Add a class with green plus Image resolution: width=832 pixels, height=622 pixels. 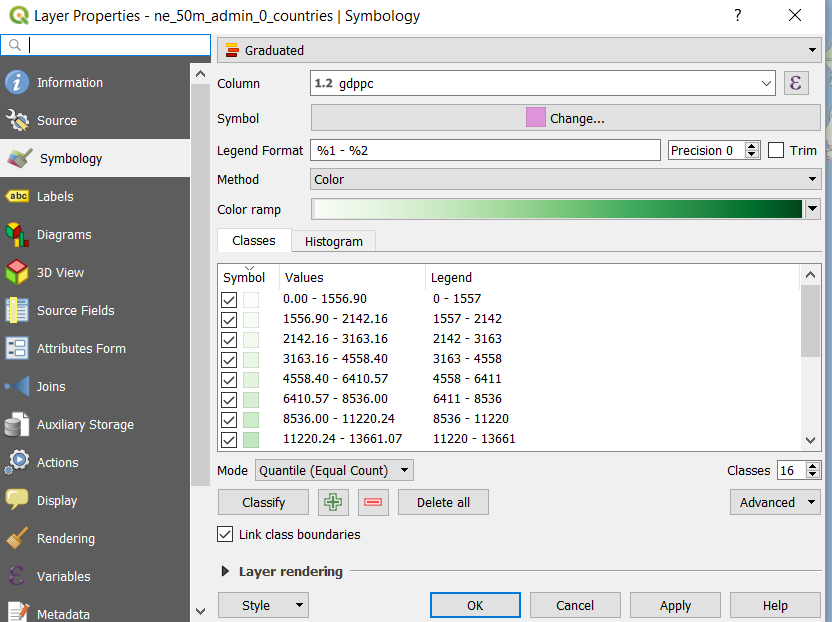tap(333, 502)
